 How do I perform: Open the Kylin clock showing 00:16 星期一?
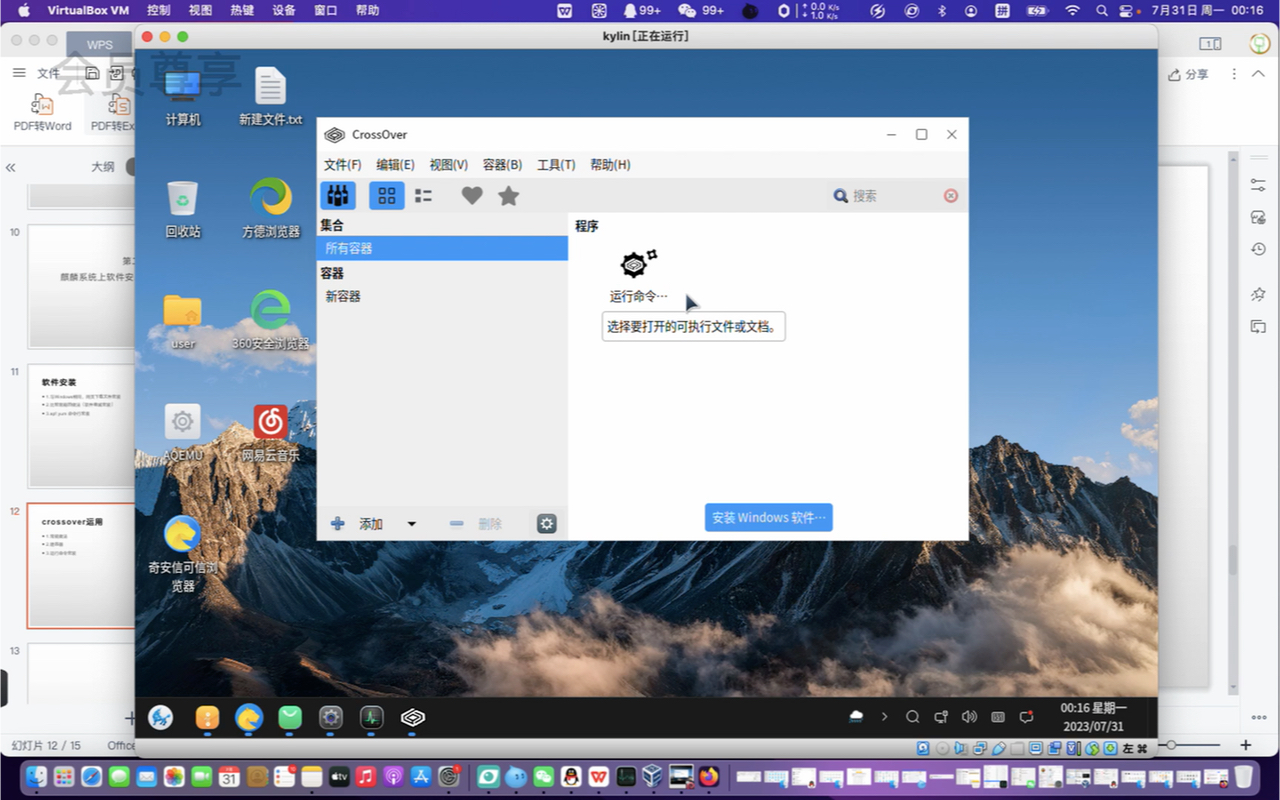(1093, 717)
